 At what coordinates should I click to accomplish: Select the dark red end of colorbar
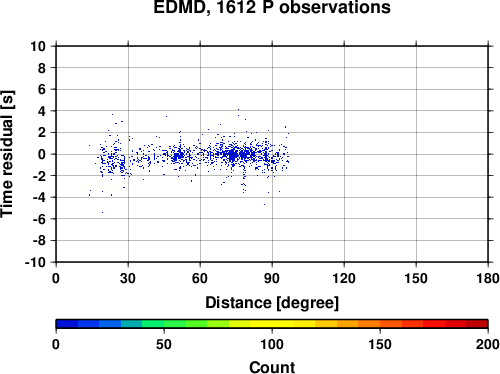(477, 324)
